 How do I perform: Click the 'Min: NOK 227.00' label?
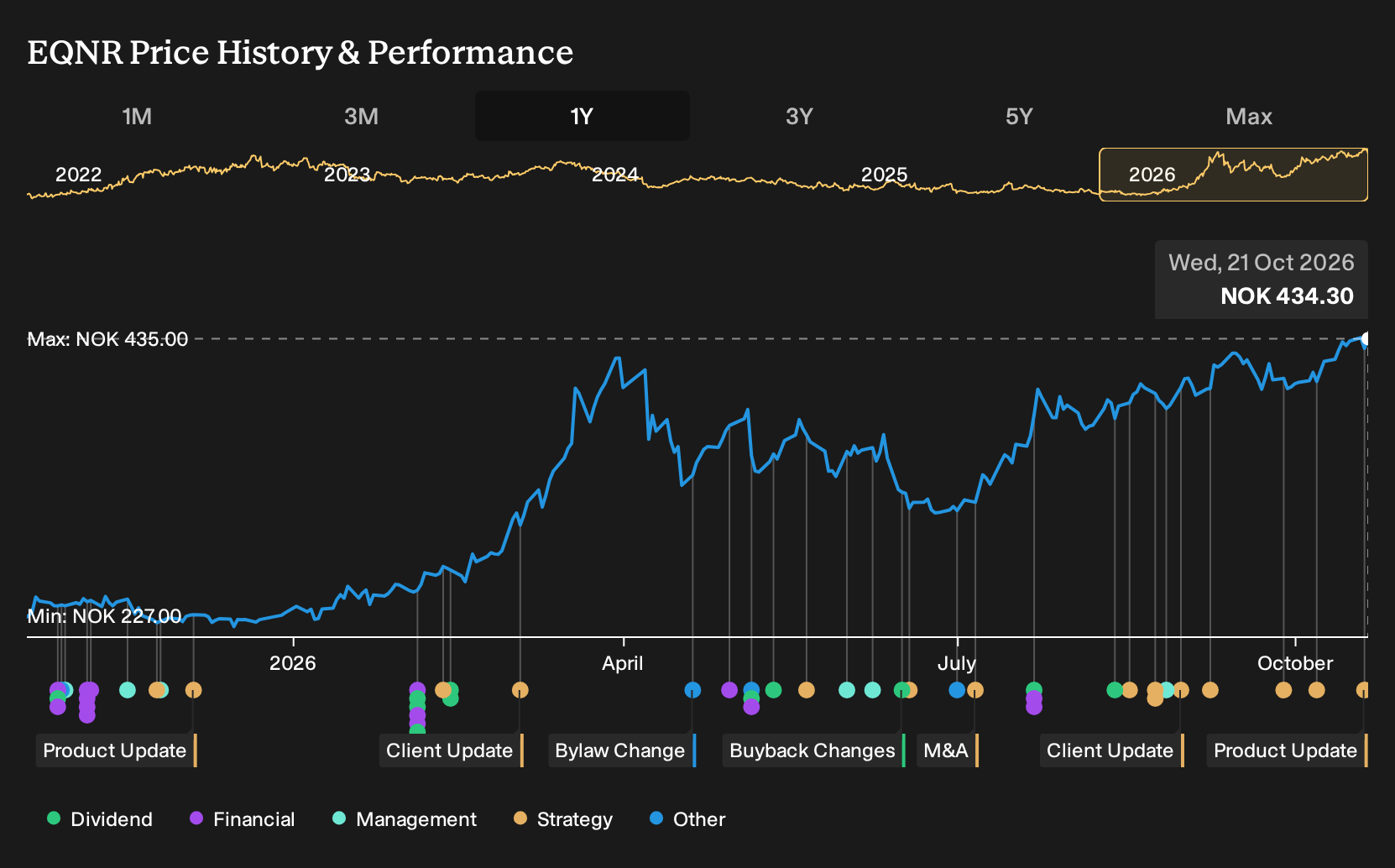104,616
